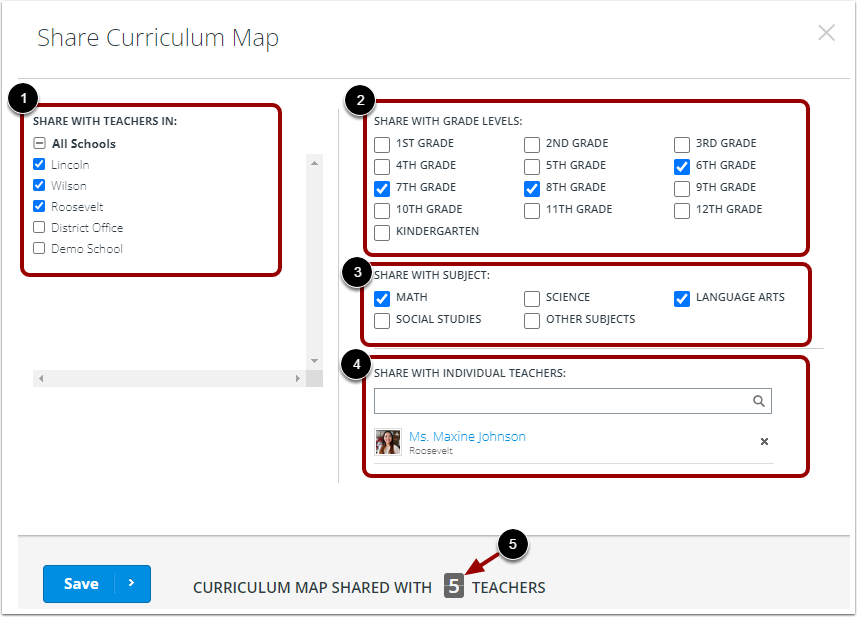Image resolution: width=857 pixels, height=617 pixels.
Task: Click the schools list scroll left arrow
Action: (x=41, y=378)
